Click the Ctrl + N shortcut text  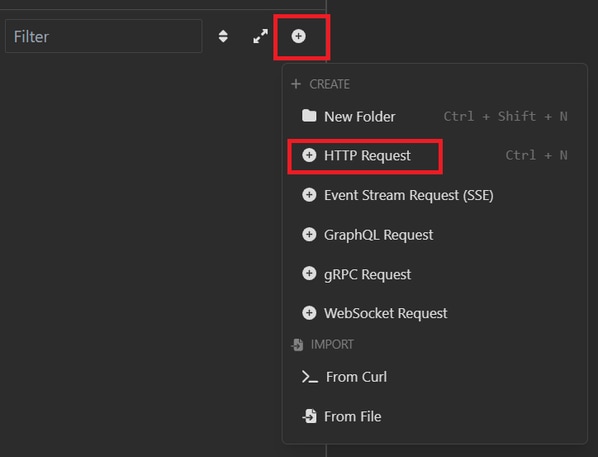click(536, 155)
